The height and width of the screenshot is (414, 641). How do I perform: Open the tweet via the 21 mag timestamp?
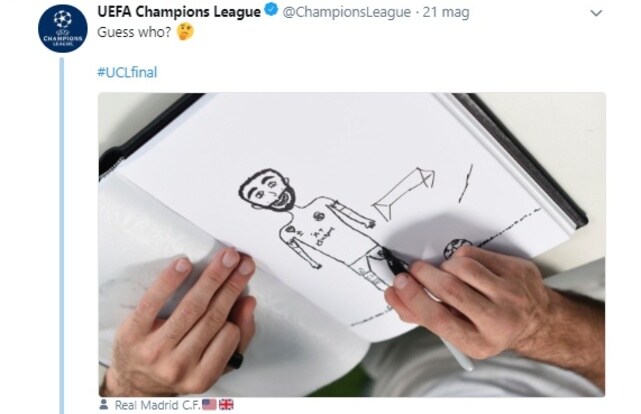point(446,12)
